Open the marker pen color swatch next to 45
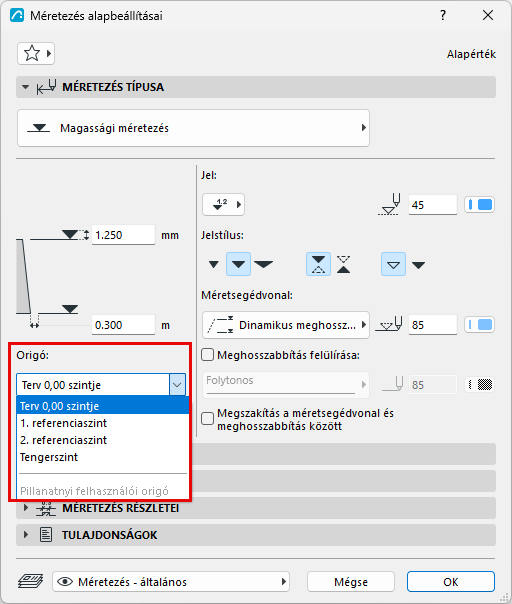The width and height of the screenshot is (512, 604). coord(480,205)
